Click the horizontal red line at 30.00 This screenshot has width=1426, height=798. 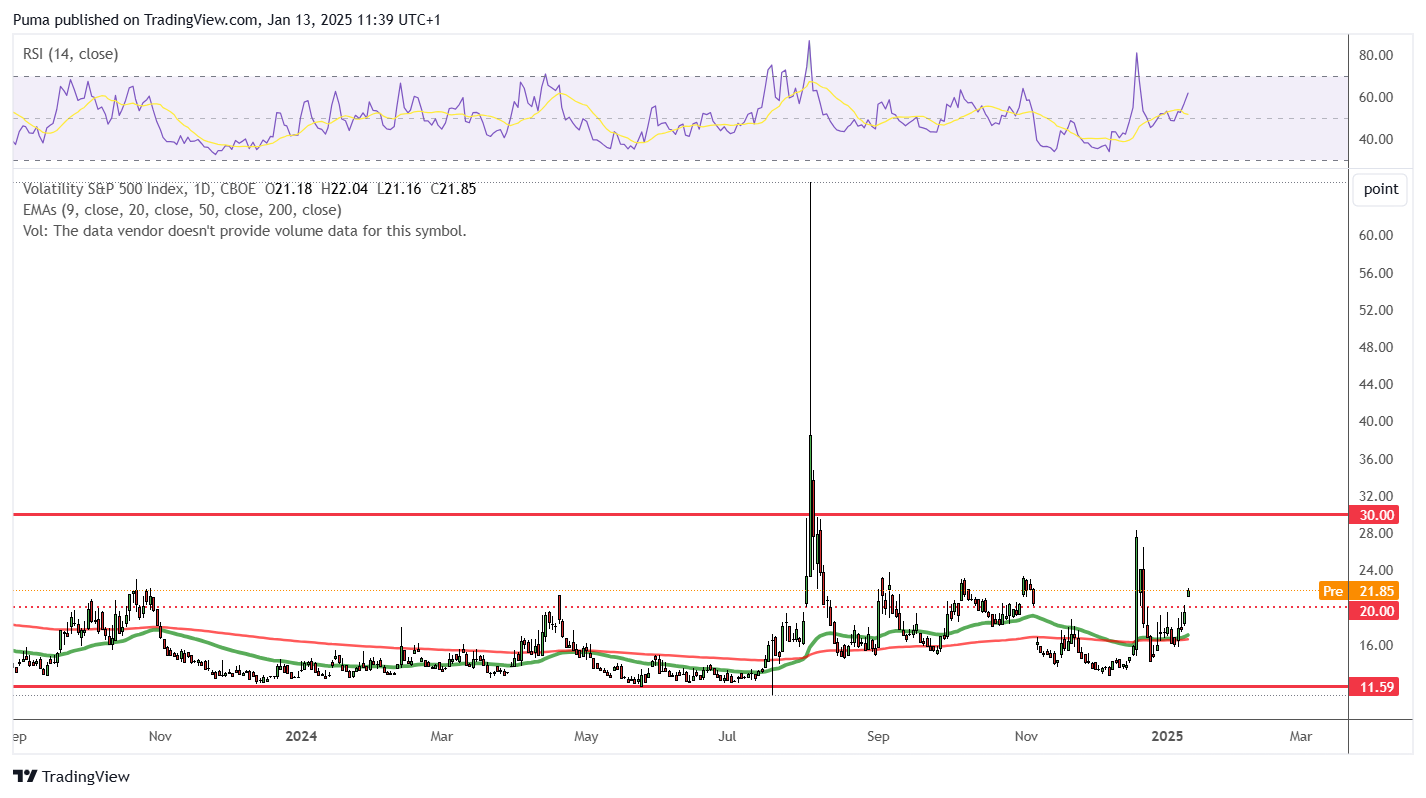click(x=680, y=514)
